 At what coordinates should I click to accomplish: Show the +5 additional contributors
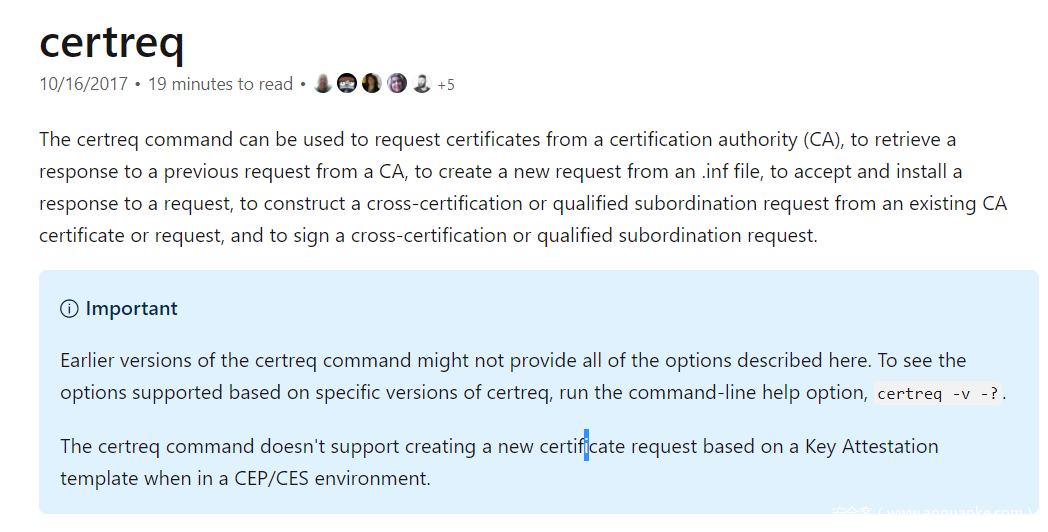[x=446, y=85]
